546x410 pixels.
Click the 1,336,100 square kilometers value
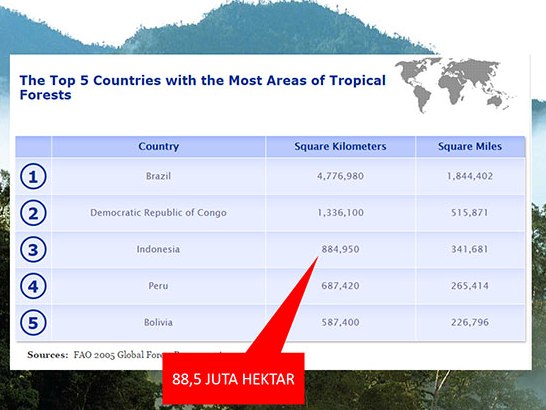pyautogui.click(x=340, y=212)
